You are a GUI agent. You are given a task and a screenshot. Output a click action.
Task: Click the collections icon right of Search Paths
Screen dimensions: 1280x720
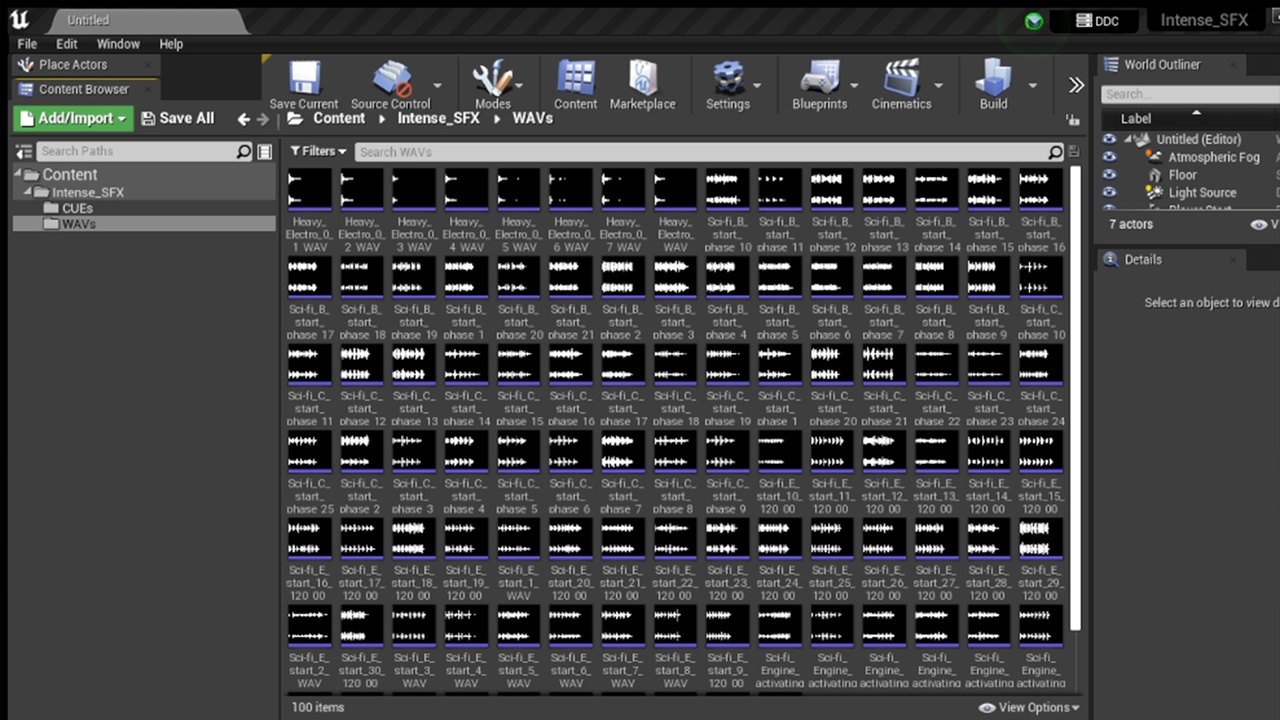pyautogui.click(x=265, y=151)
